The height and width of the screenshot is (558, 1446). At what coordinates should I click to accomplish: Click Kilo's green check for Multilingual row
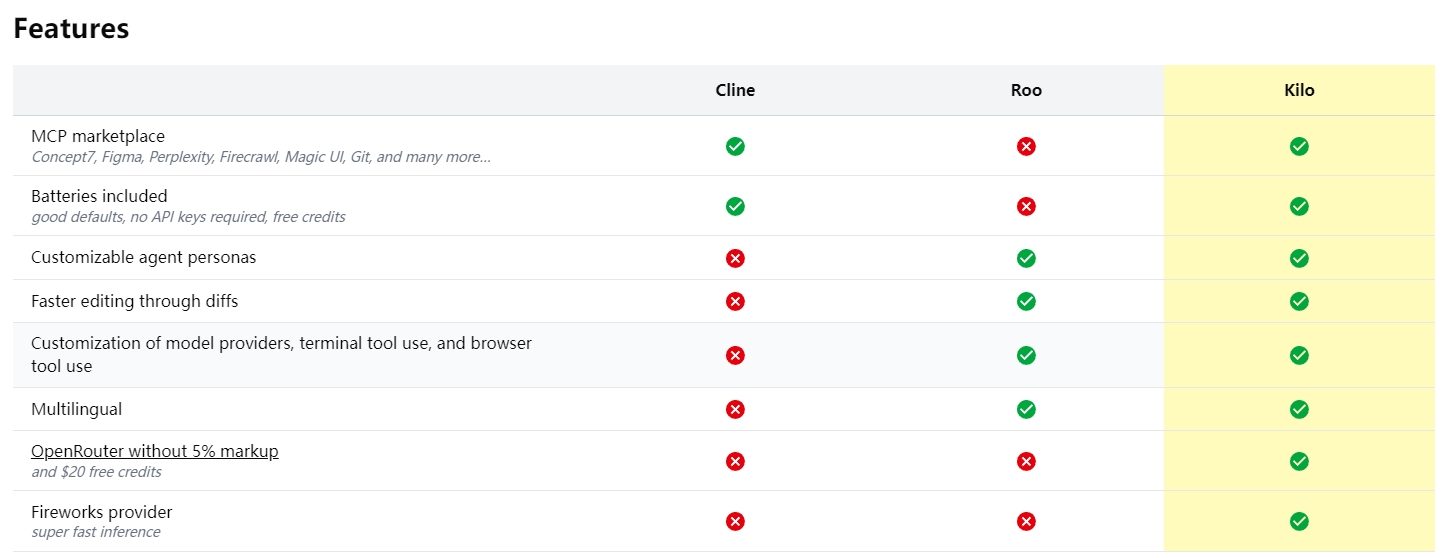[1299, 409]
